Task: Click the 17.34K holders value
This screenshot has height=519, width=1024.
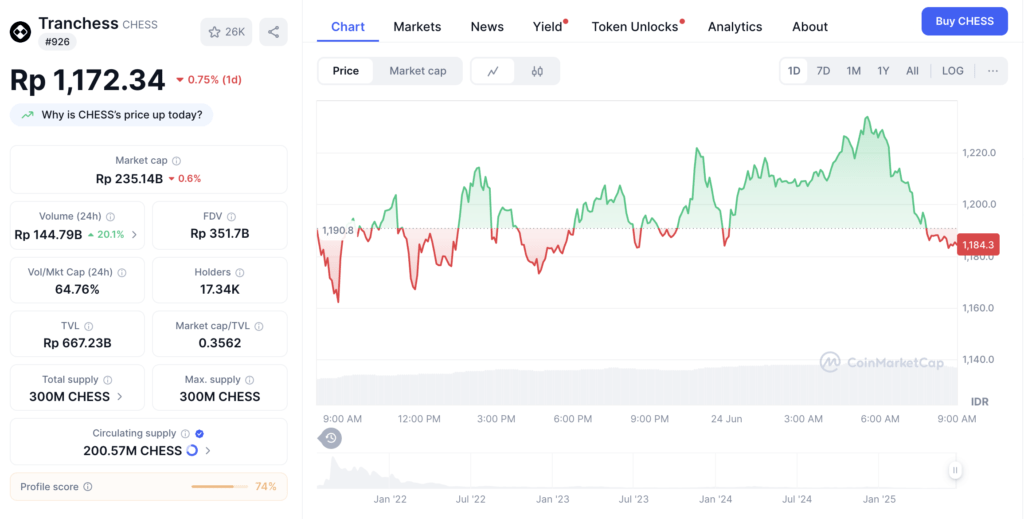Action: click(219, 289)
